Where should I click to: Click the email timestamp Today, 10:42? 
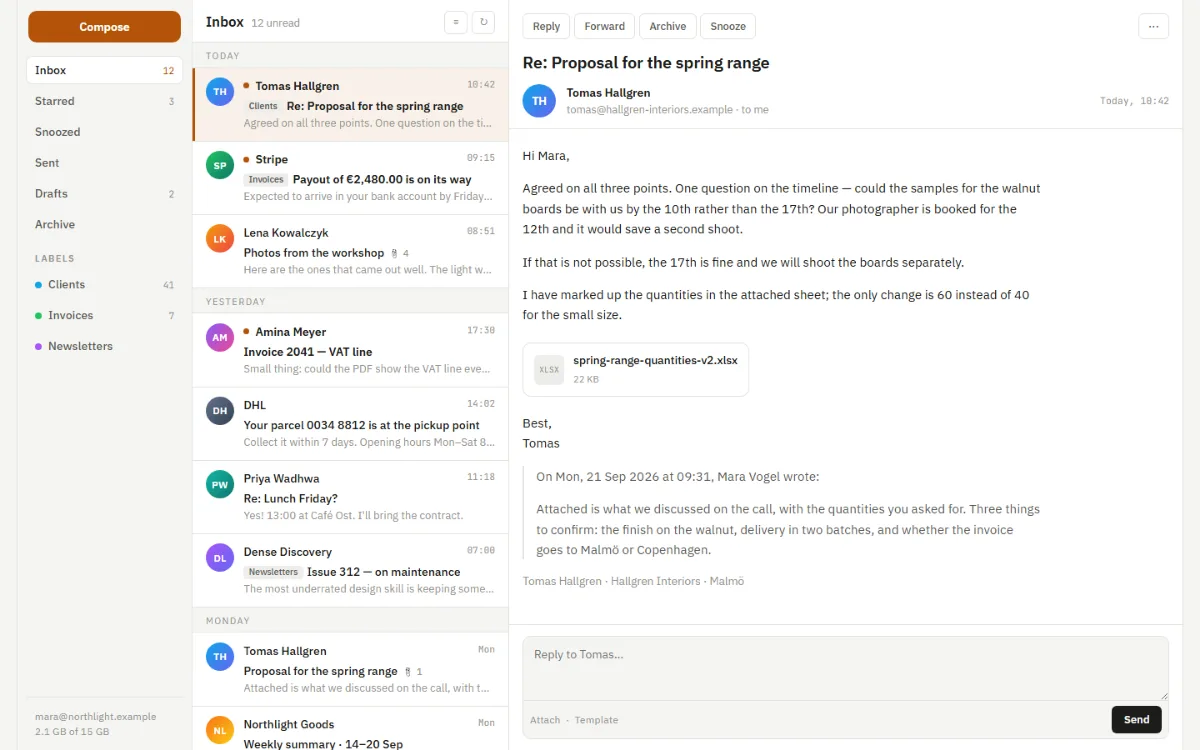[x=1134, y=101]
